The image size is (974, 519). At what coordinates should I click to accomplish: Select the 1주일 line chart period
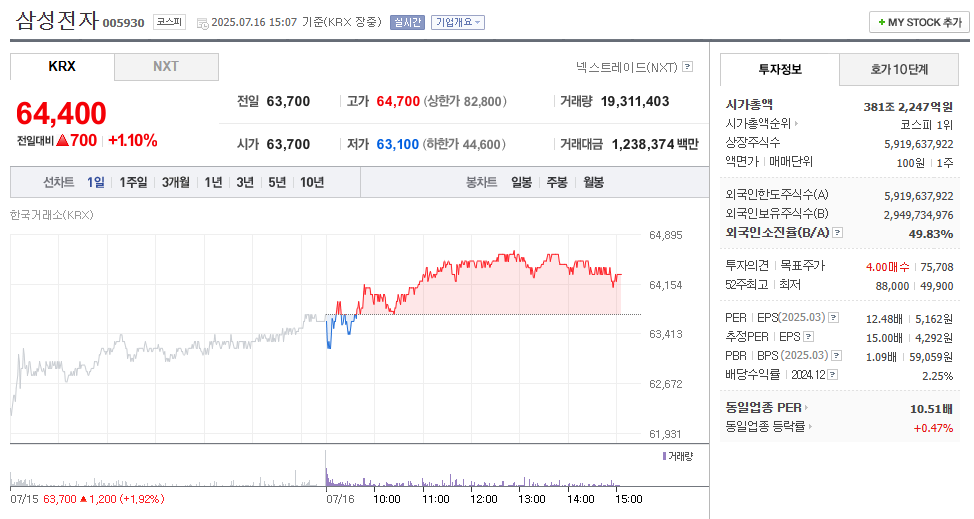133,183
